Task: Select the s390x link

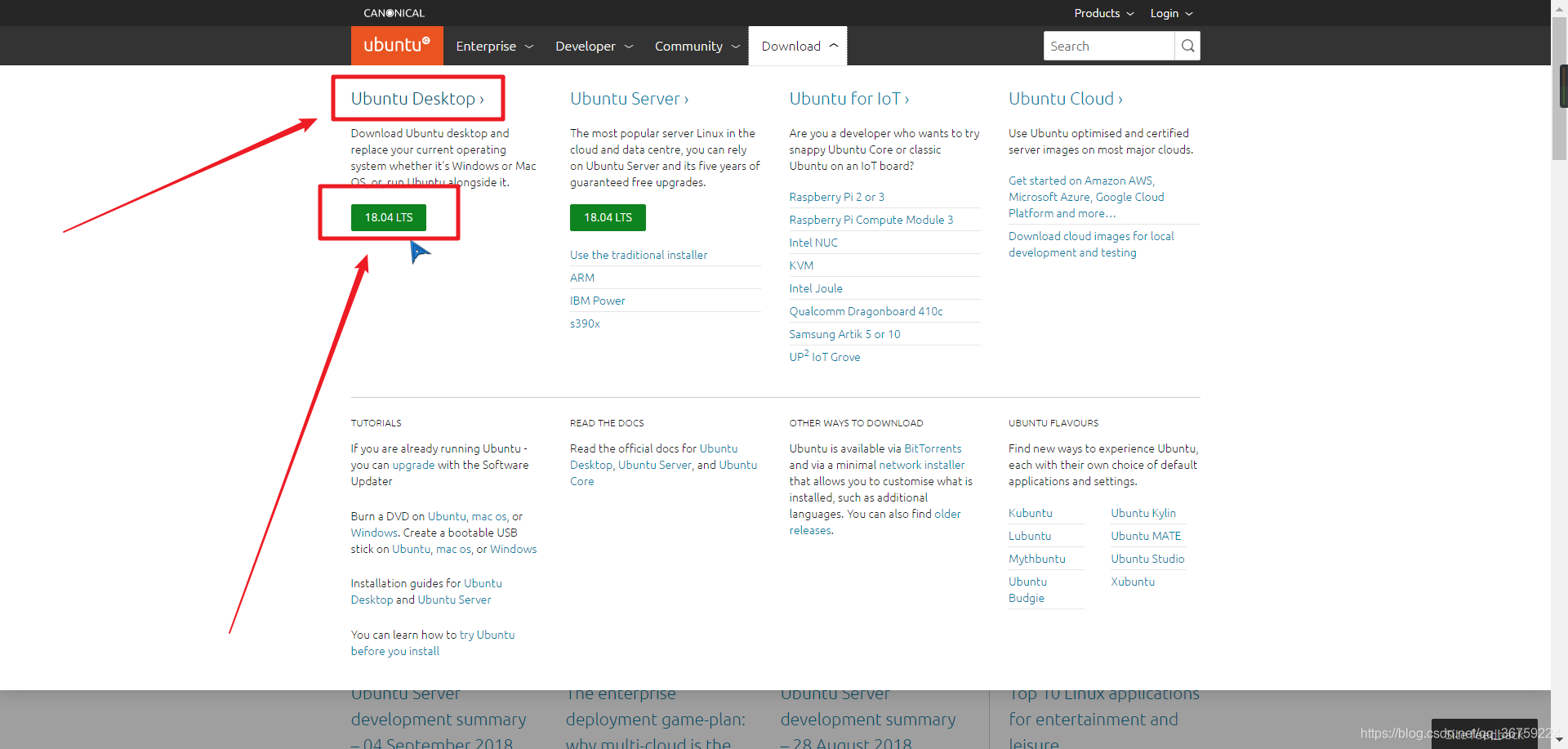Action: [585, 323]
